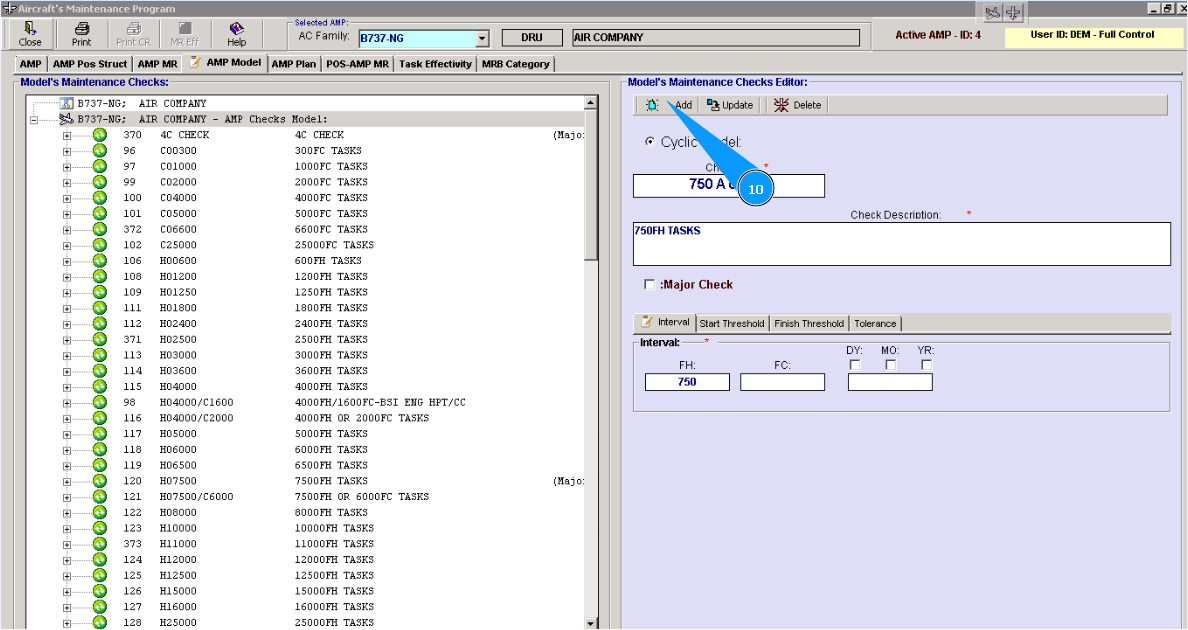Click the Close toolbar icon
Image resolution: width=1188 pixels, height=630 pixels.
pos(30,34)
